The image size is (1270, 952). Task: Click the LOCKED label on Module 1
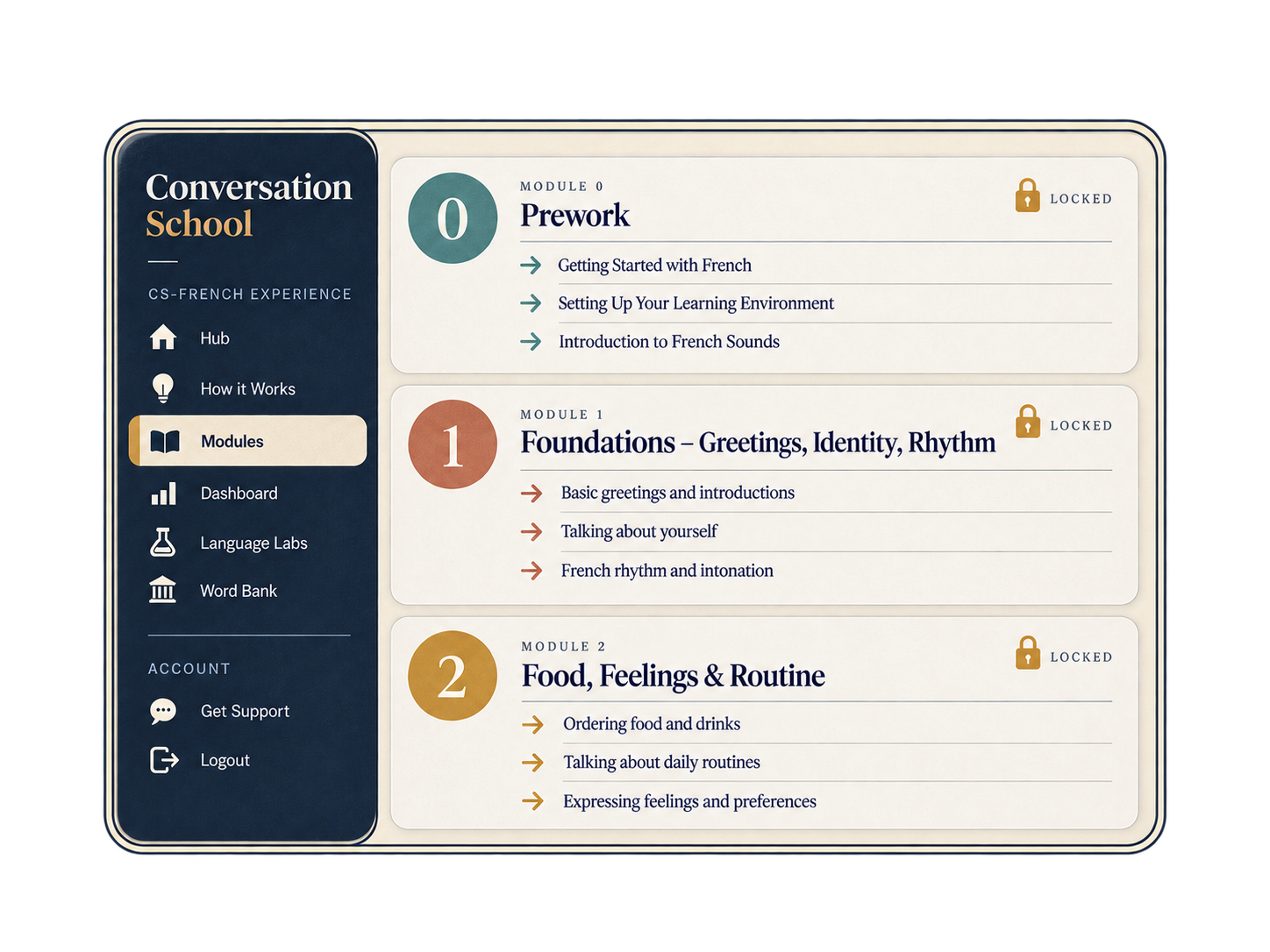coord(1081,426)
